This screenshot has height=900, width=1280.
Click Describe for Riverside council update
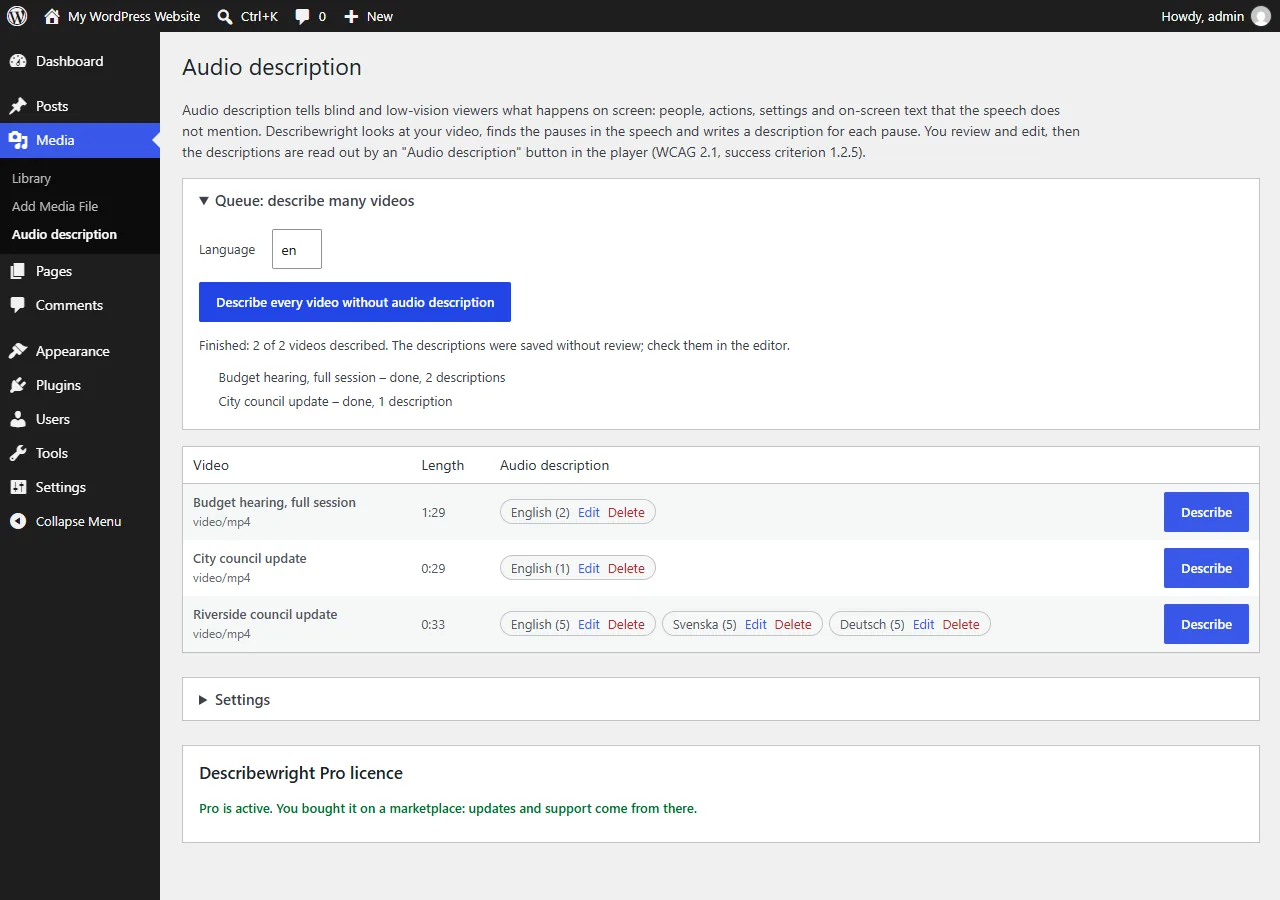[x=1206, y=624]
